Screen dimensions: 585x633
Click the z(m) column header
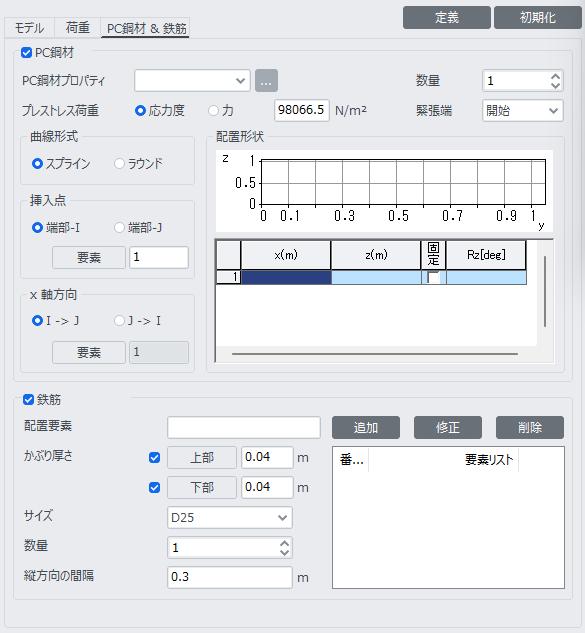click(x=376, y=255)
